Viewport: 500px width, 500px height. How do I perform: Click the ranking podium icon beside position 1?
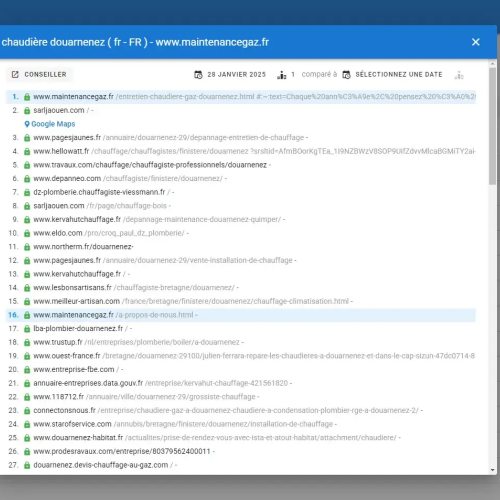pos(282,75)
